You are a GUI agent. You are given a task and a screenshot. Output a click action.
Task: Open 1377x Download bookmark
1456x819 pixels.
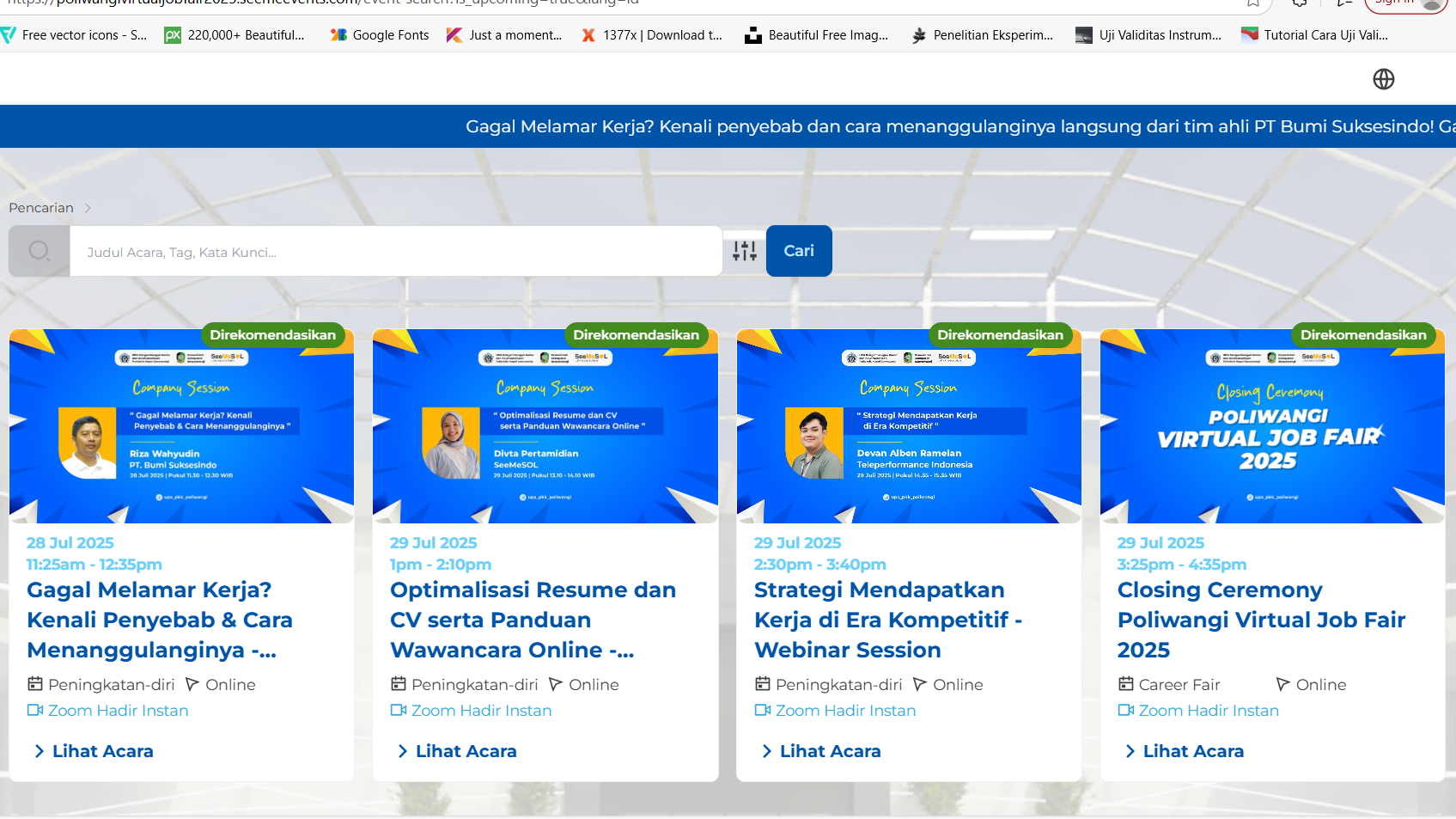(652, 35)
